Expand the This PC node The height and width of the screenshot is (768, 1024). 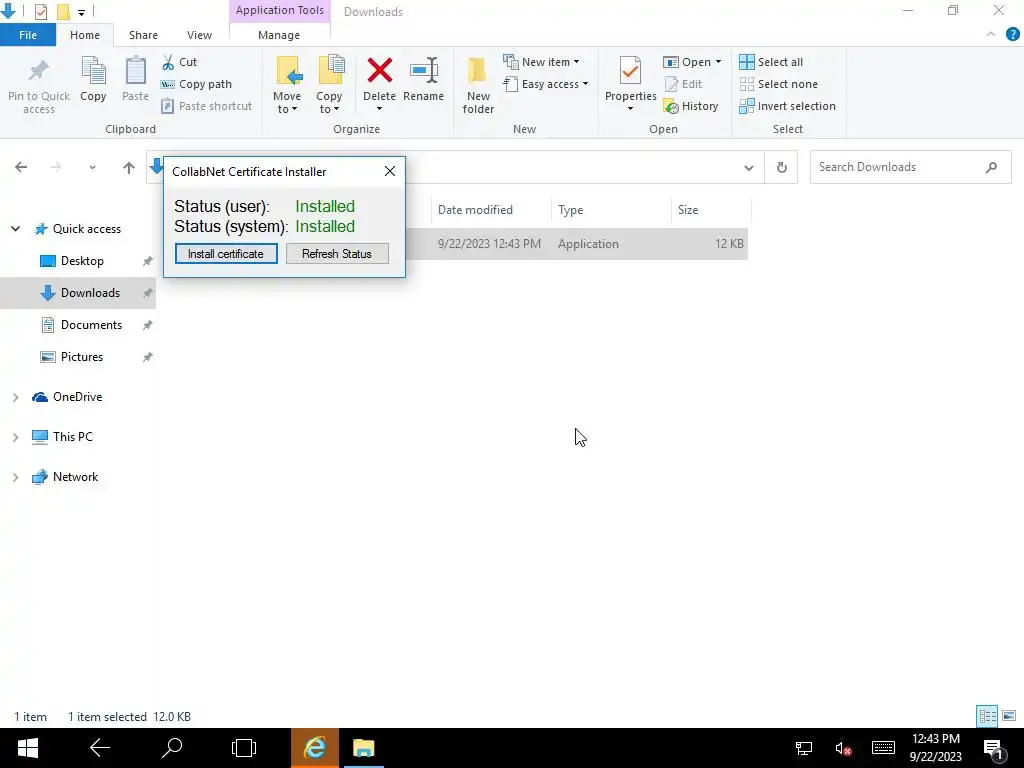click(x=16, y=438)
